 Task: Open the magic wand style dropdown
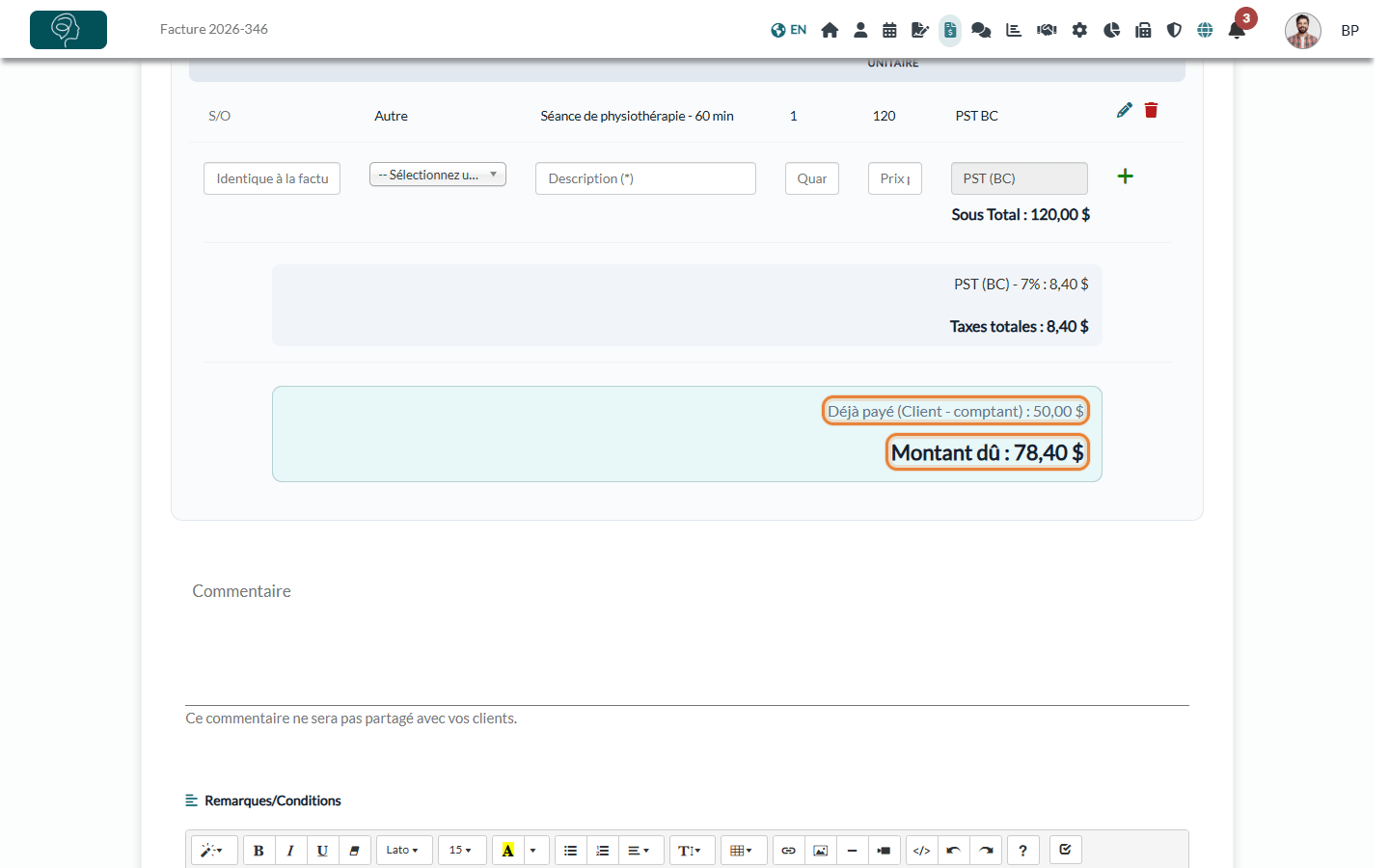point(213,850)
